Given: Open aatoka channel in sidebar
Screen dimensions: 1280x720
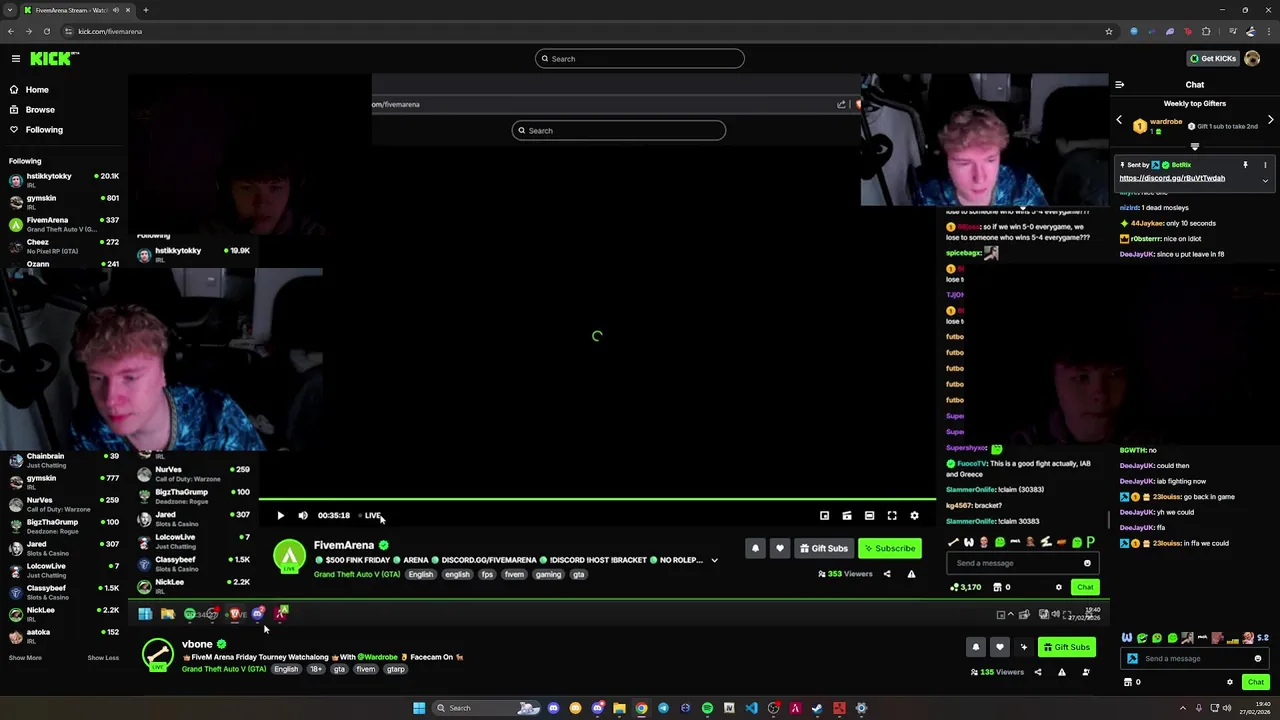Looking at the screenshot, I should (x=62, y=636).
